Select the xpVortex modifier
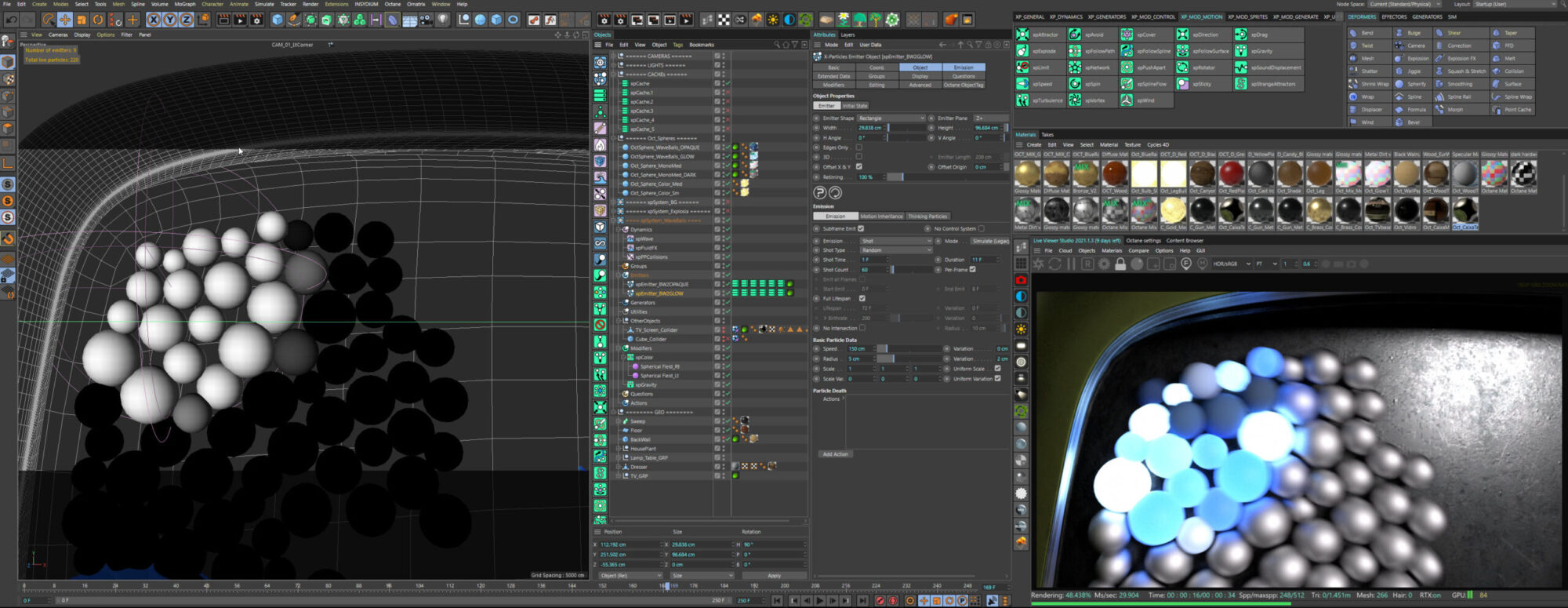This screenshot has height=608, width=1568. coord(1075,100)
